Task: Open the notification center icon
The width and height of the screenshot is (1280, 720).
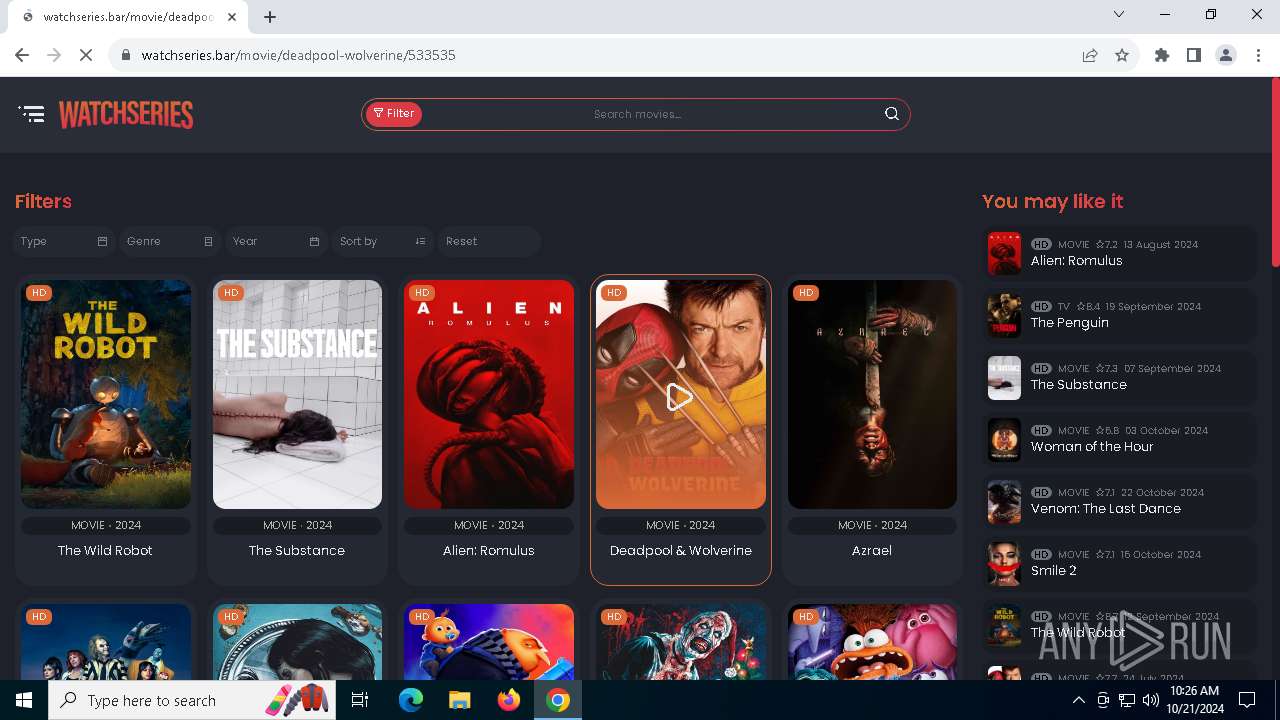Action: pyautogui.click(x=1247, y=700)
